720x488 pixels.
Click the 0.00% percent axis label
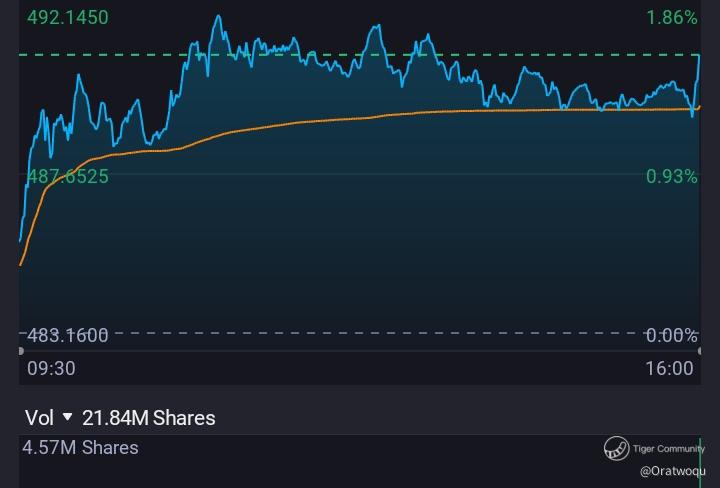(x=672, y=336)
